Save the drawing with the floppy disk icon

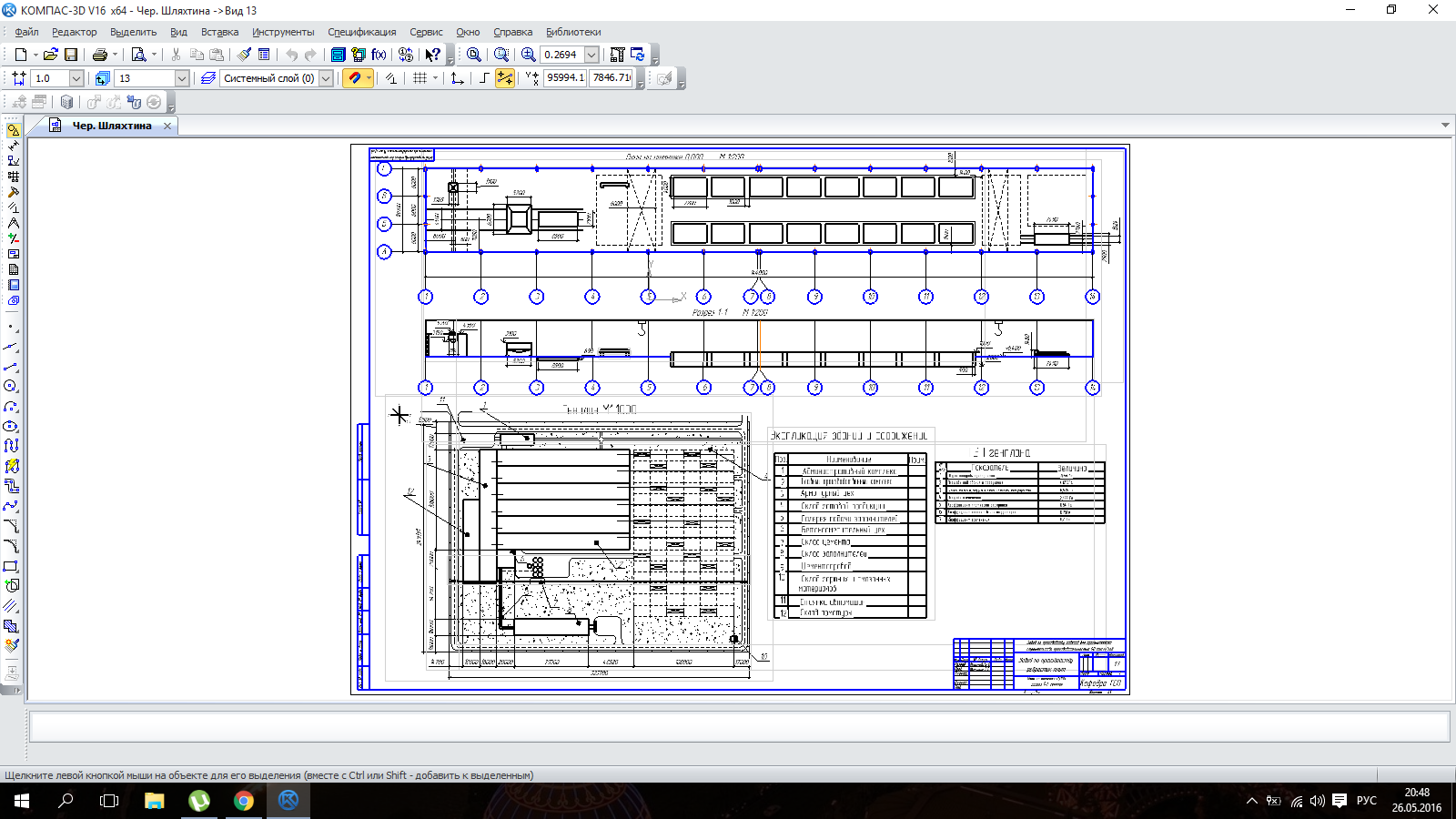[71, 55]
